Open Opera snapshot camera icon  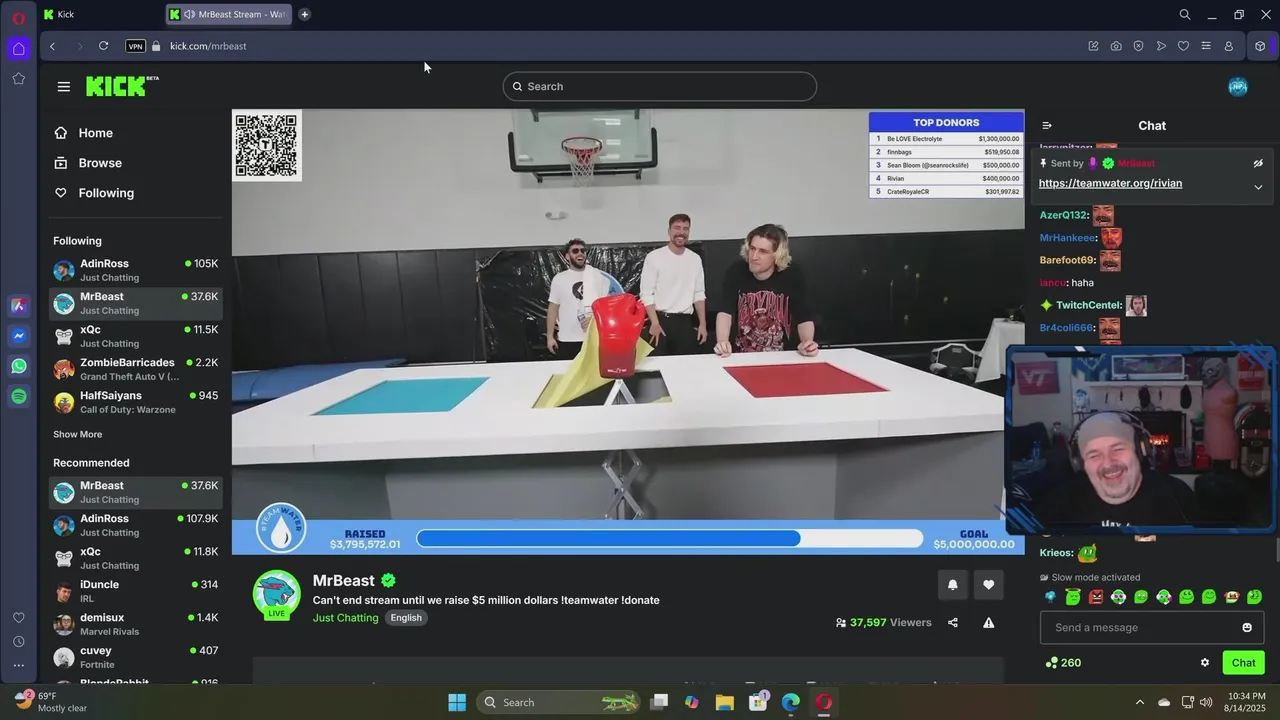coord(1116,46)
